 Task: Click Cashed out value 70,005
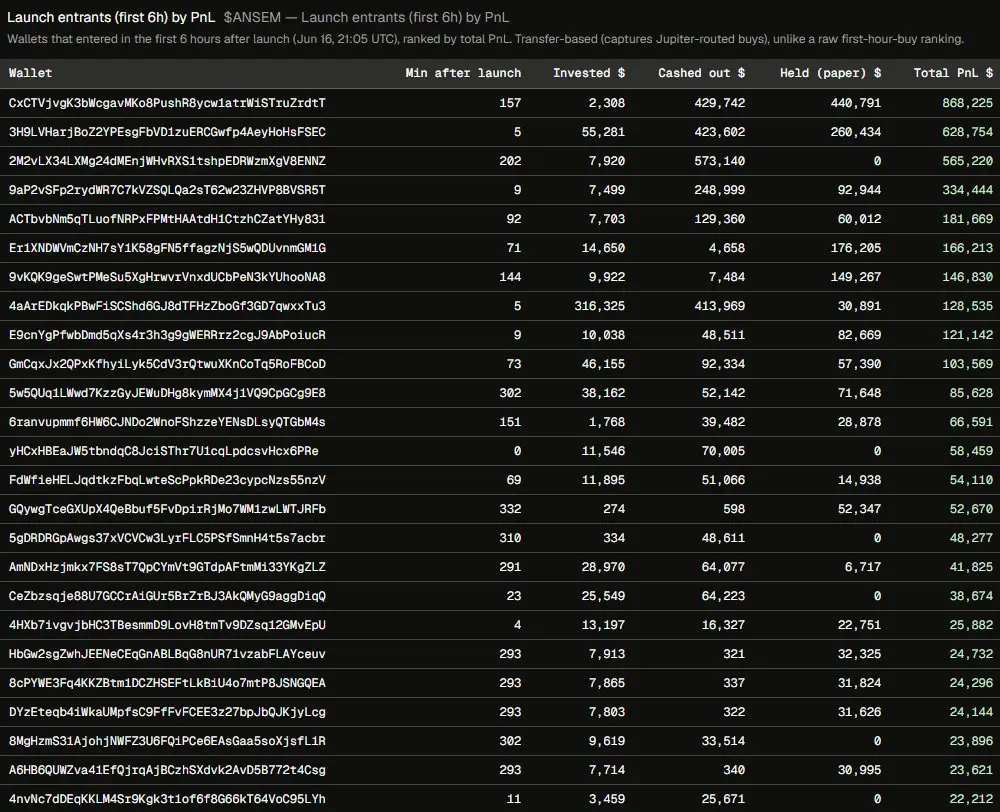coord(723,451)
